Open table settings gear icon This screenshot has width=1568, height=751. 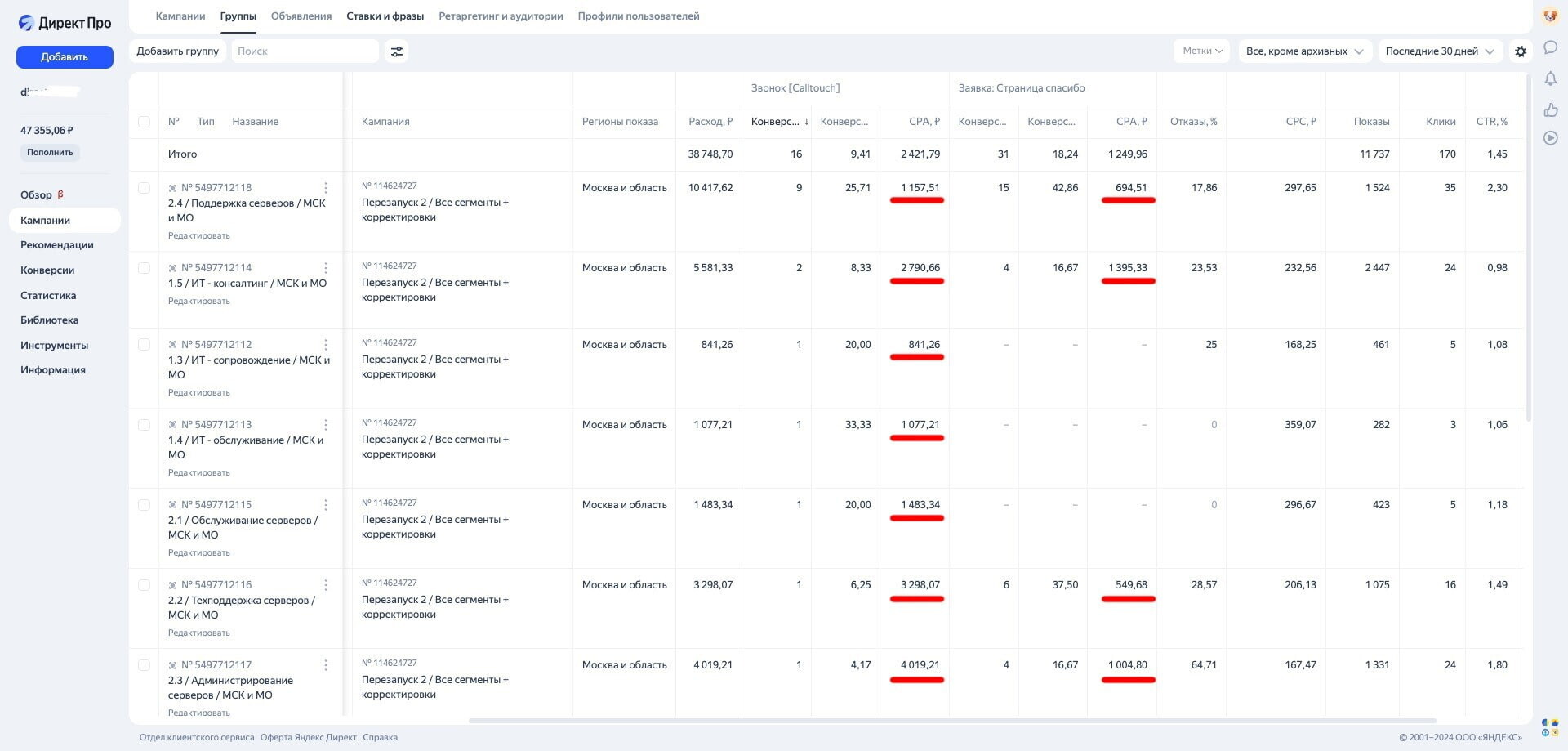click(x=1520, y=51)
